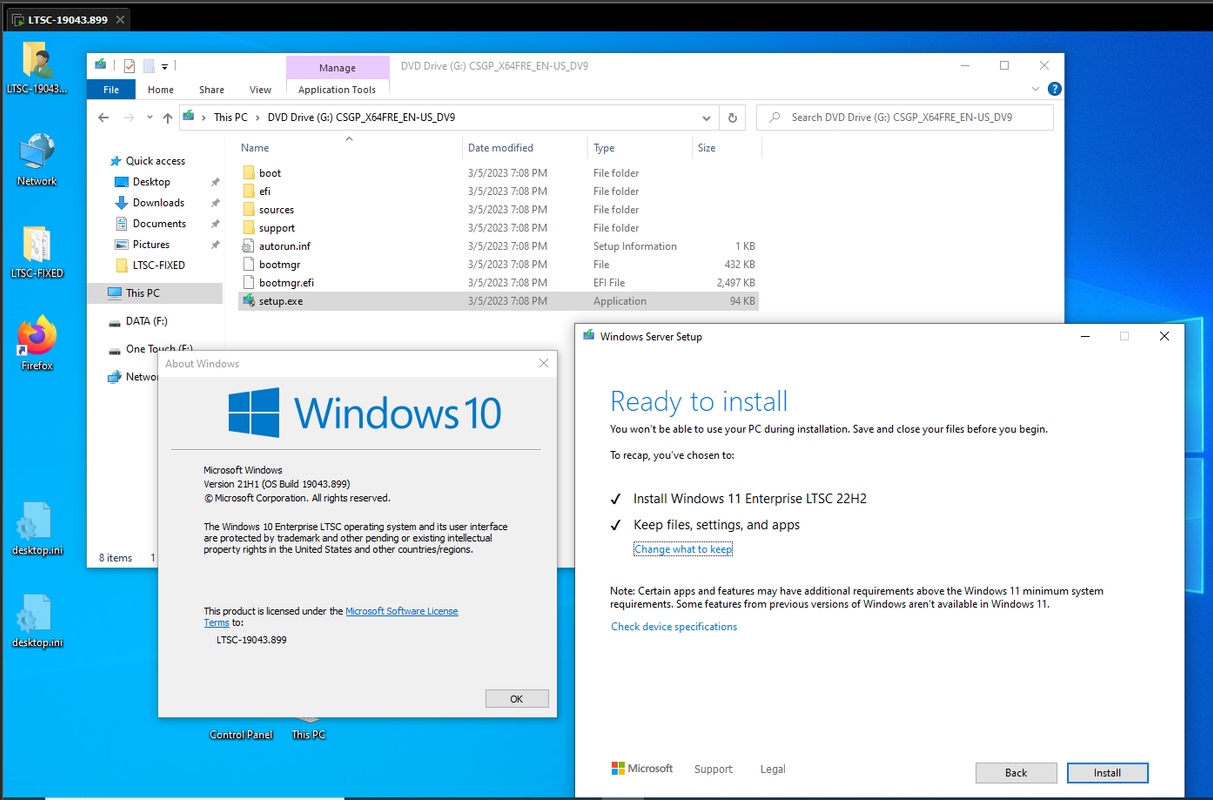1213x800 pixels.
Task: Open the Microsoft Software License Terms link
Action: pos(402,611)
